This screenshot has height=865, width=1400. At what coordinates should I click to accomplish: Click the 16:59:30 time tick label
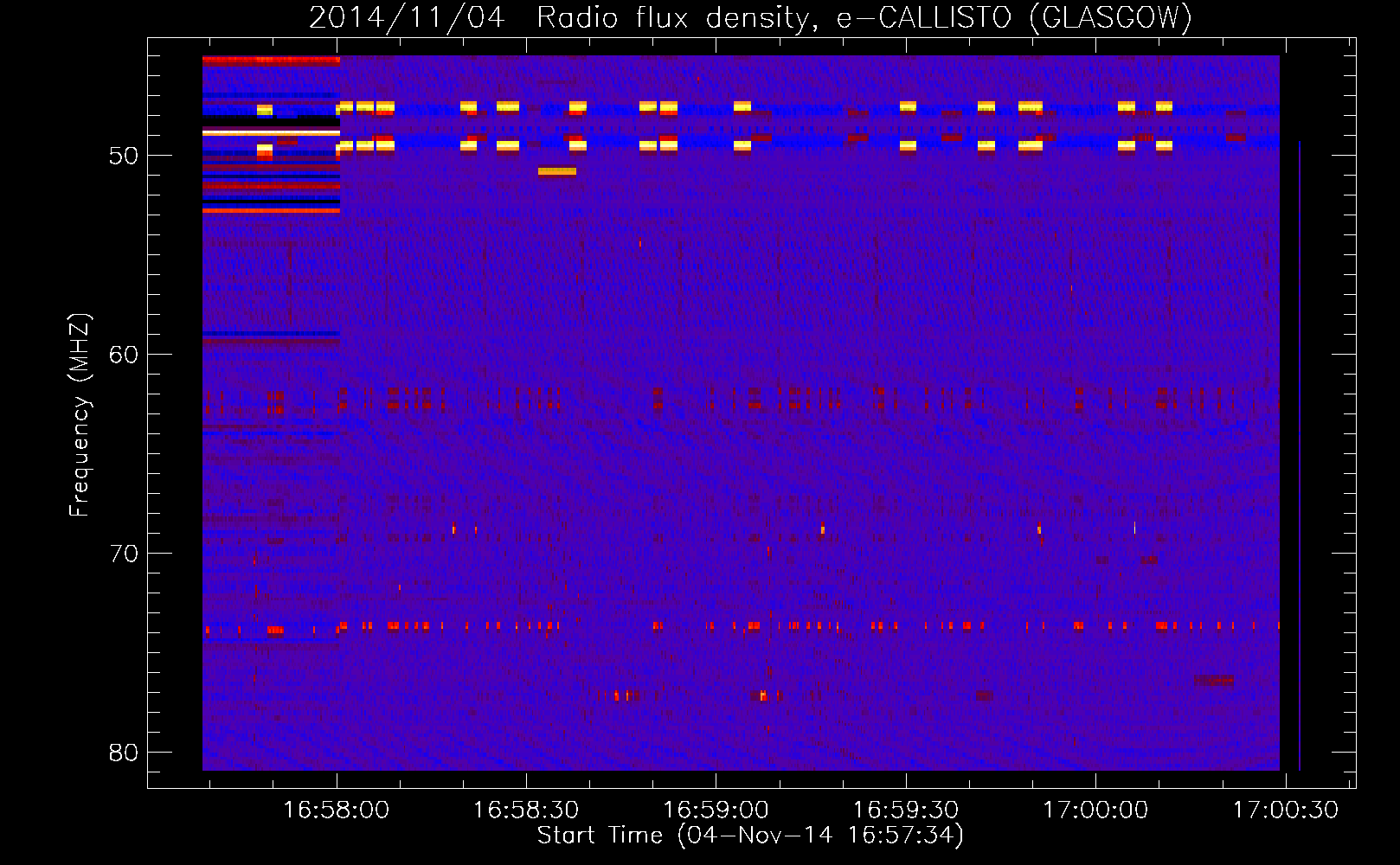(906, 811)
